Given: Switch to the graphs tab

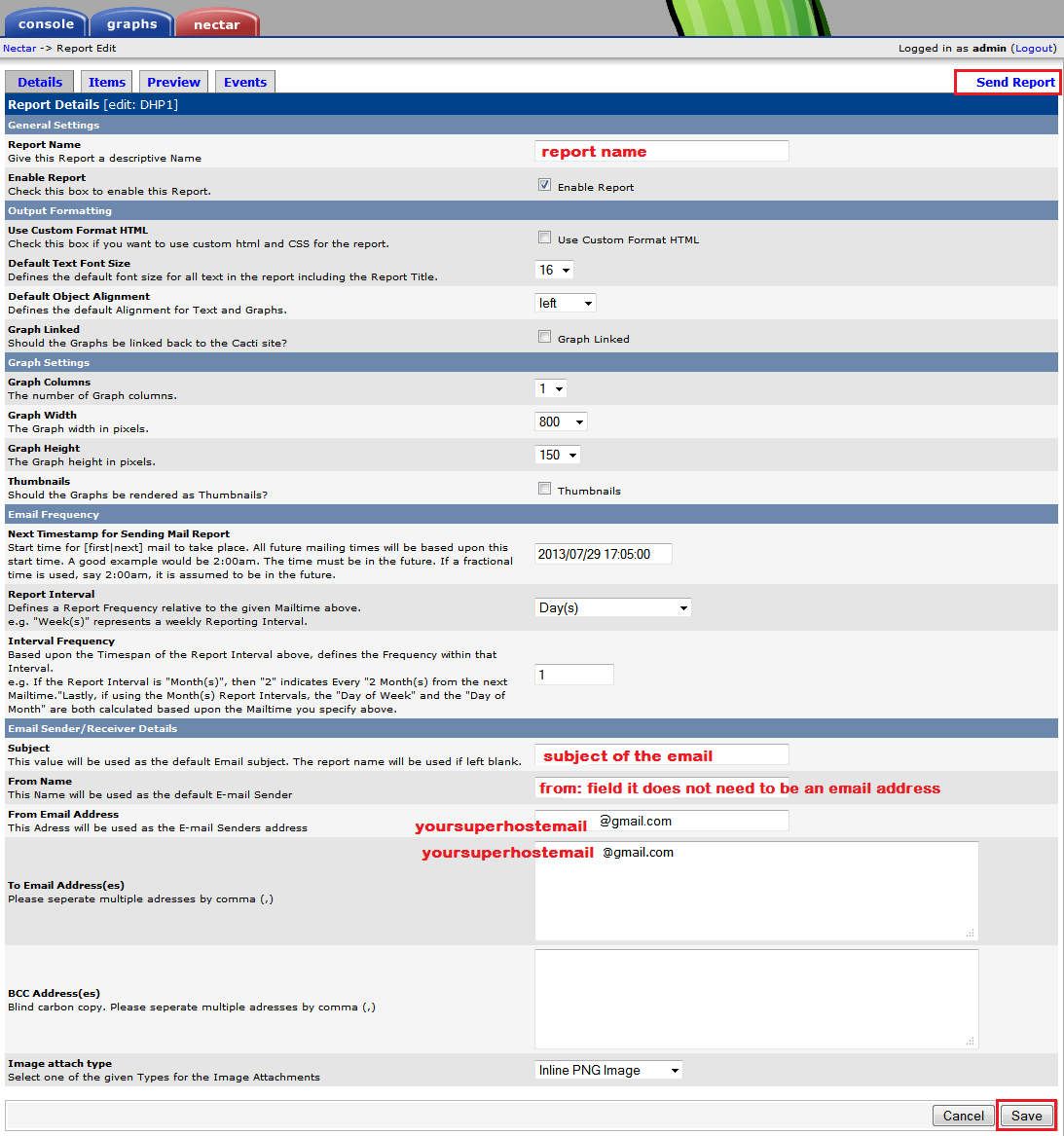Looking at the screenshot, I should (x=131, y=23).
